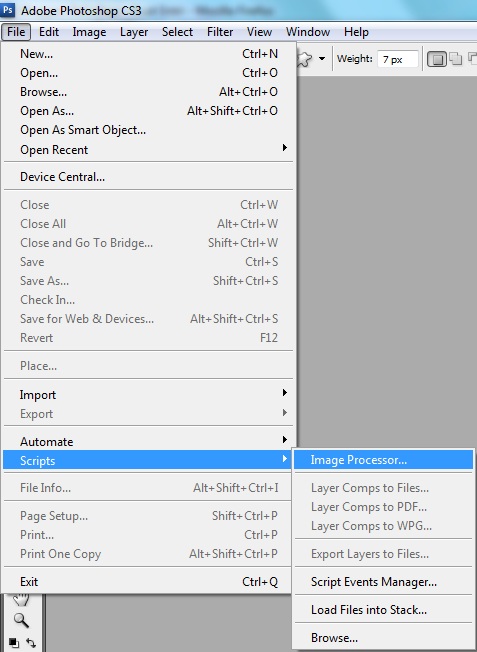Select the Zoom tool magnifier icon
The image size is (477, 652).
21,620
